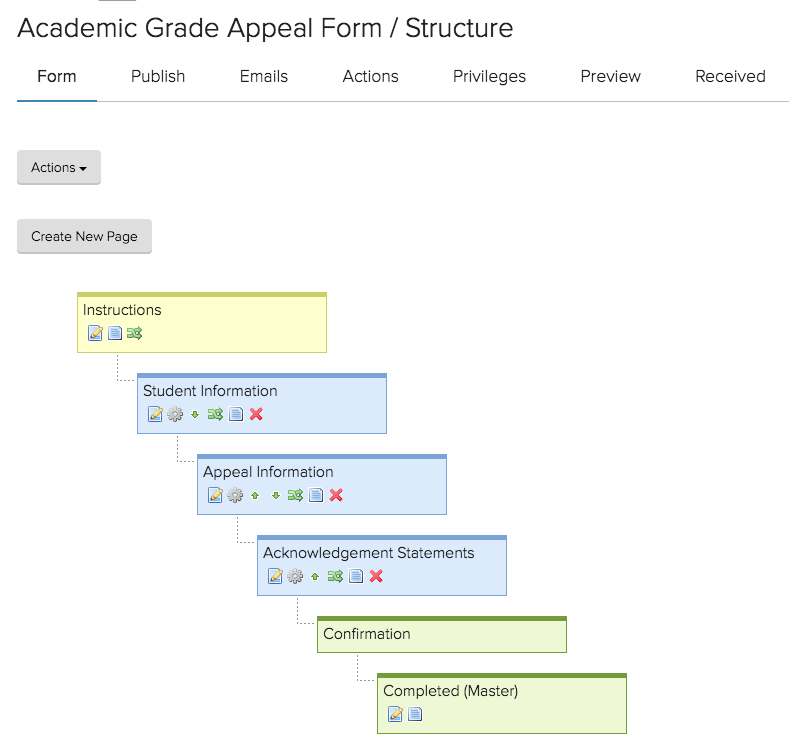The image size is (789, 756).
Task: Switch to the Publish tab
Action: 158,77
